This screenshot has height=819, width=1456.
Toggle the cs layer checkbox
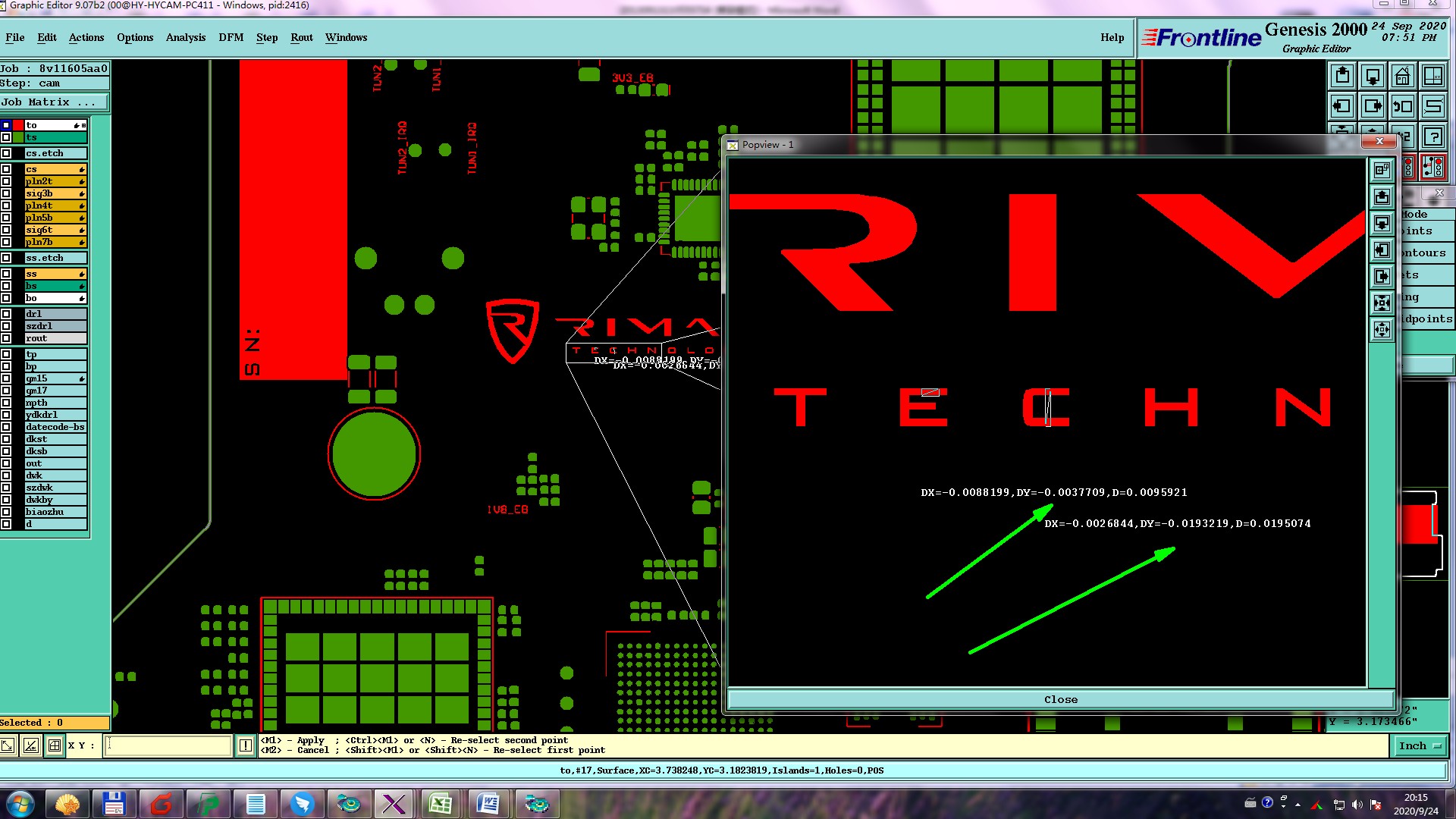[x=6, y=169]
